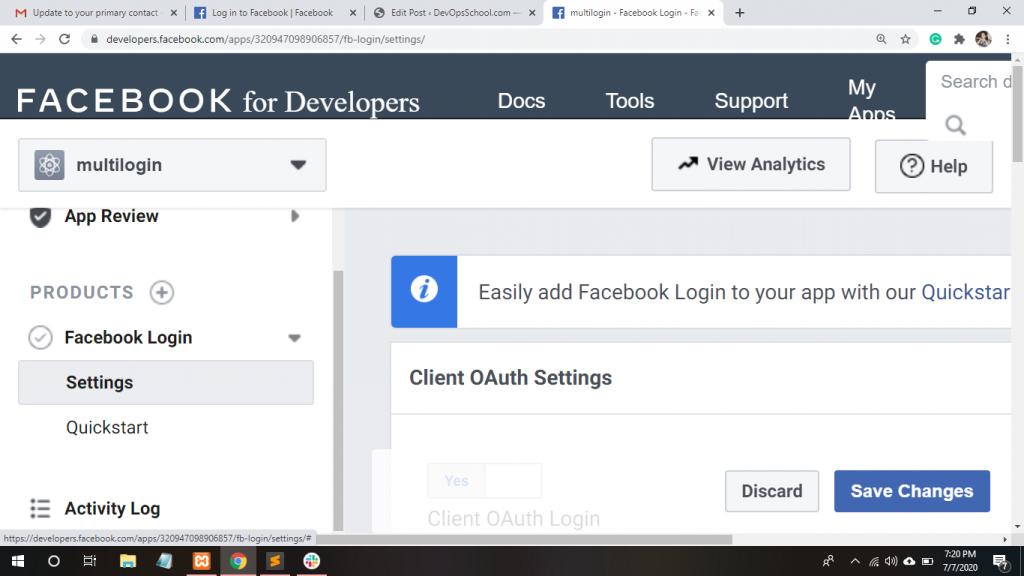Click the blue info icon

[x=424, y=291]
